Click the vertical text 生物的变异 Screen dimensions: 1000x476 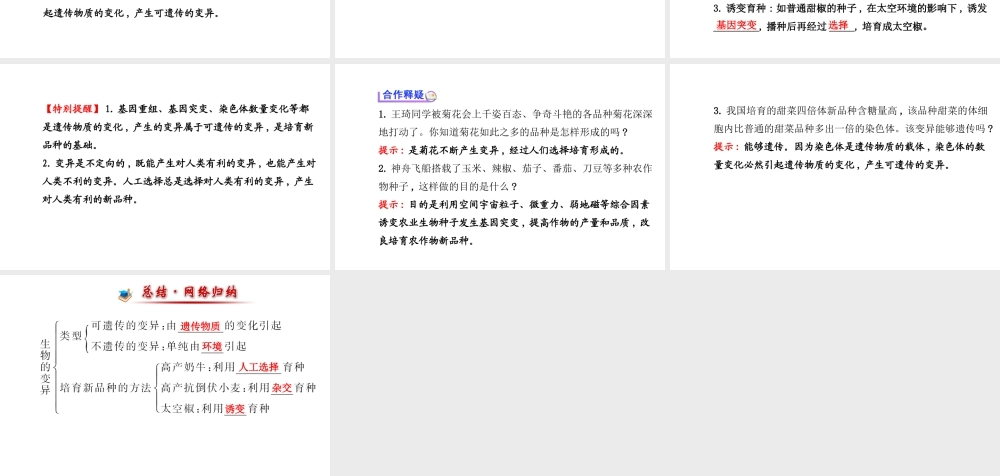click(x=45, y=367)
